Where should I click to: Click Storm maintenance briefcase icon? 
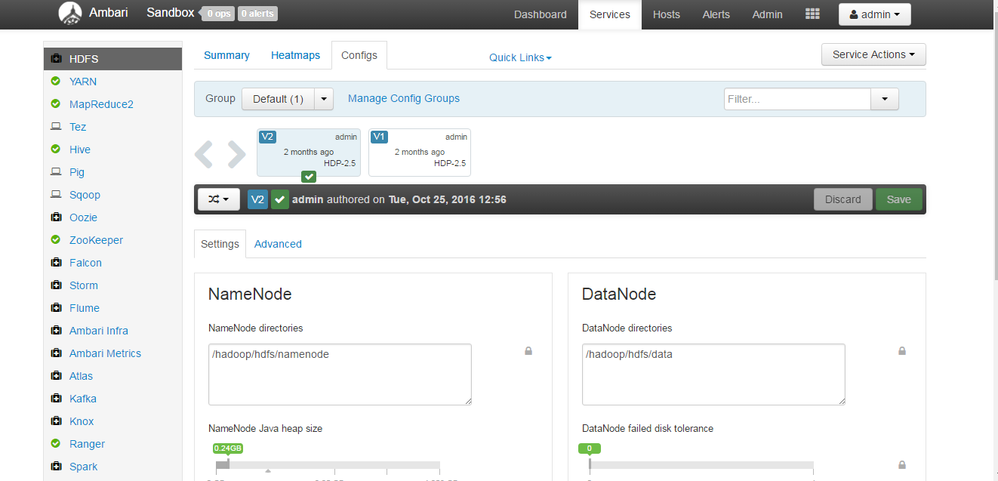55,286
